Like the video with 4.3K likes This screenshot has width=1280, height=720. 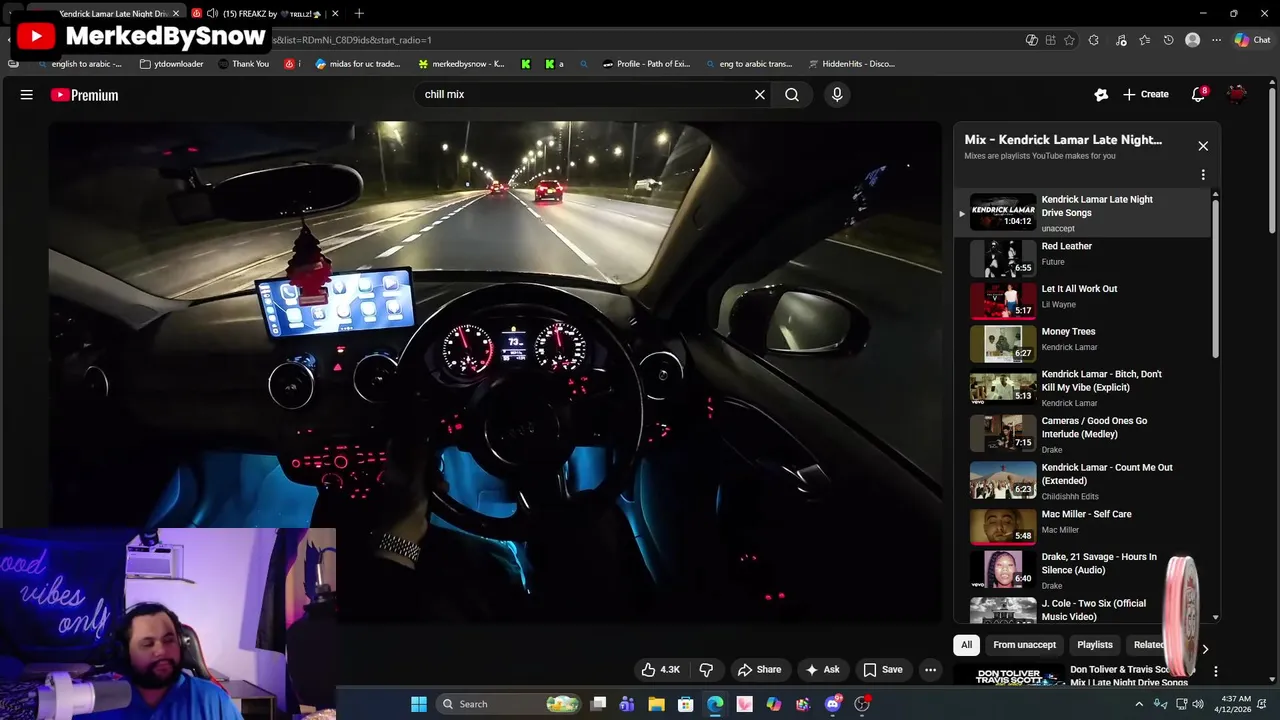pyautogui.click(x=660, y=670)
